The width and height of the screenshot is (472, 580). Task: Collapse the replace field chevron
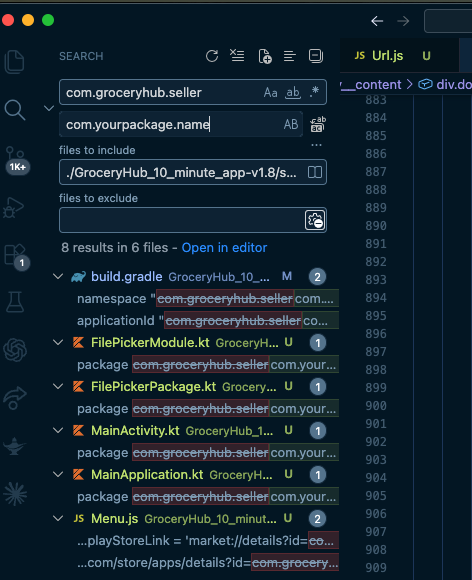(49, 108)
